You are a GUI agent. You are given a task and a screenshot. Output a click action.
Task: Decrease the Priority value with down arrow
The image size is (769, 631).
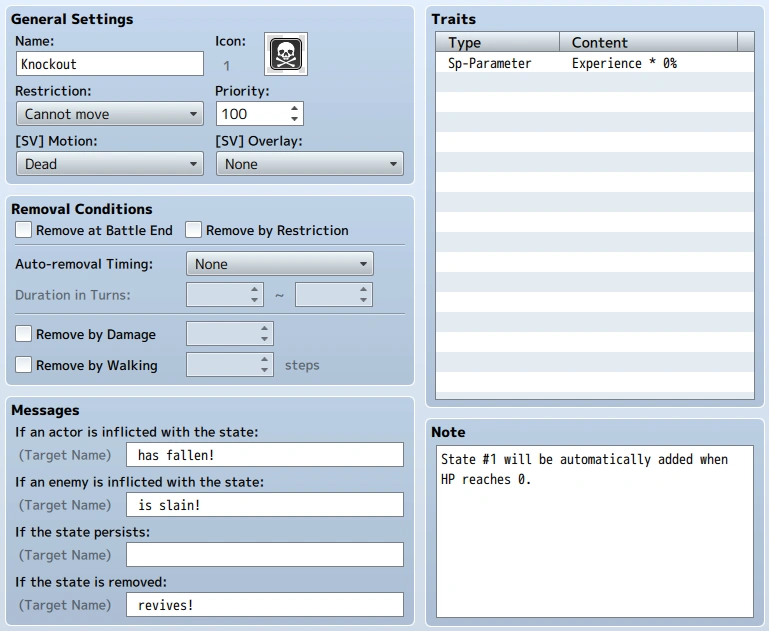tap(294, 119)
